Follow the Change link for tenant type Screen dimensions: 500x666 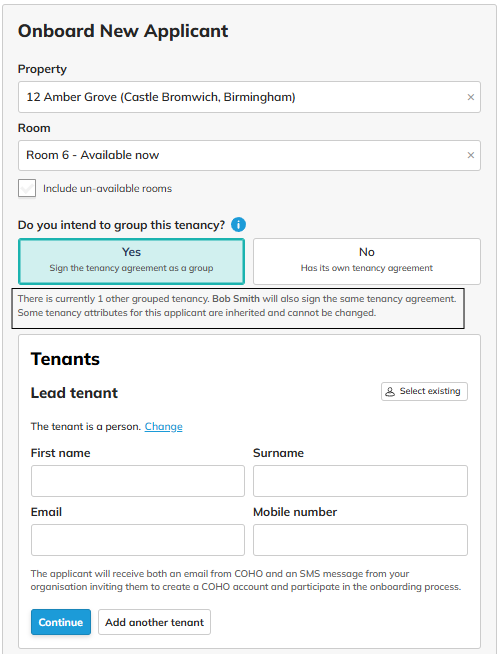pos(164,426)
